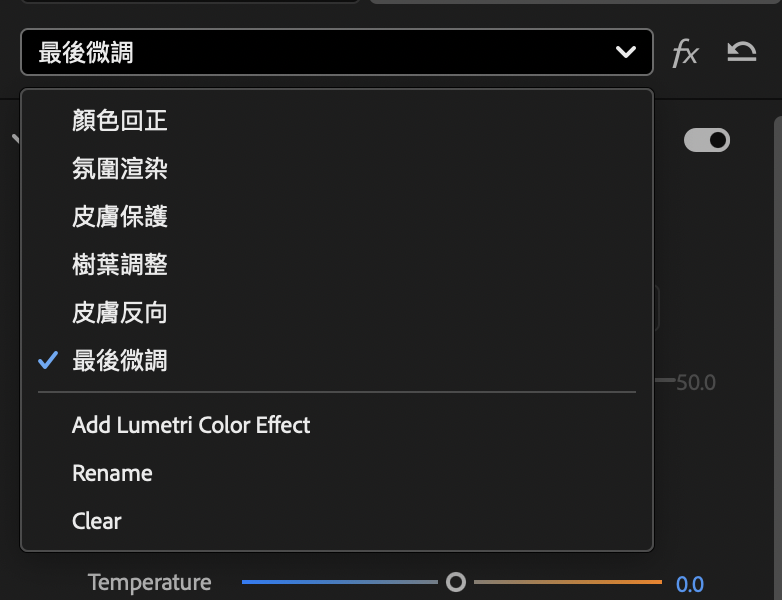782x600 pixels.
Task: Select the checked 最後微調 menu entry
Action: click(120, 361)
